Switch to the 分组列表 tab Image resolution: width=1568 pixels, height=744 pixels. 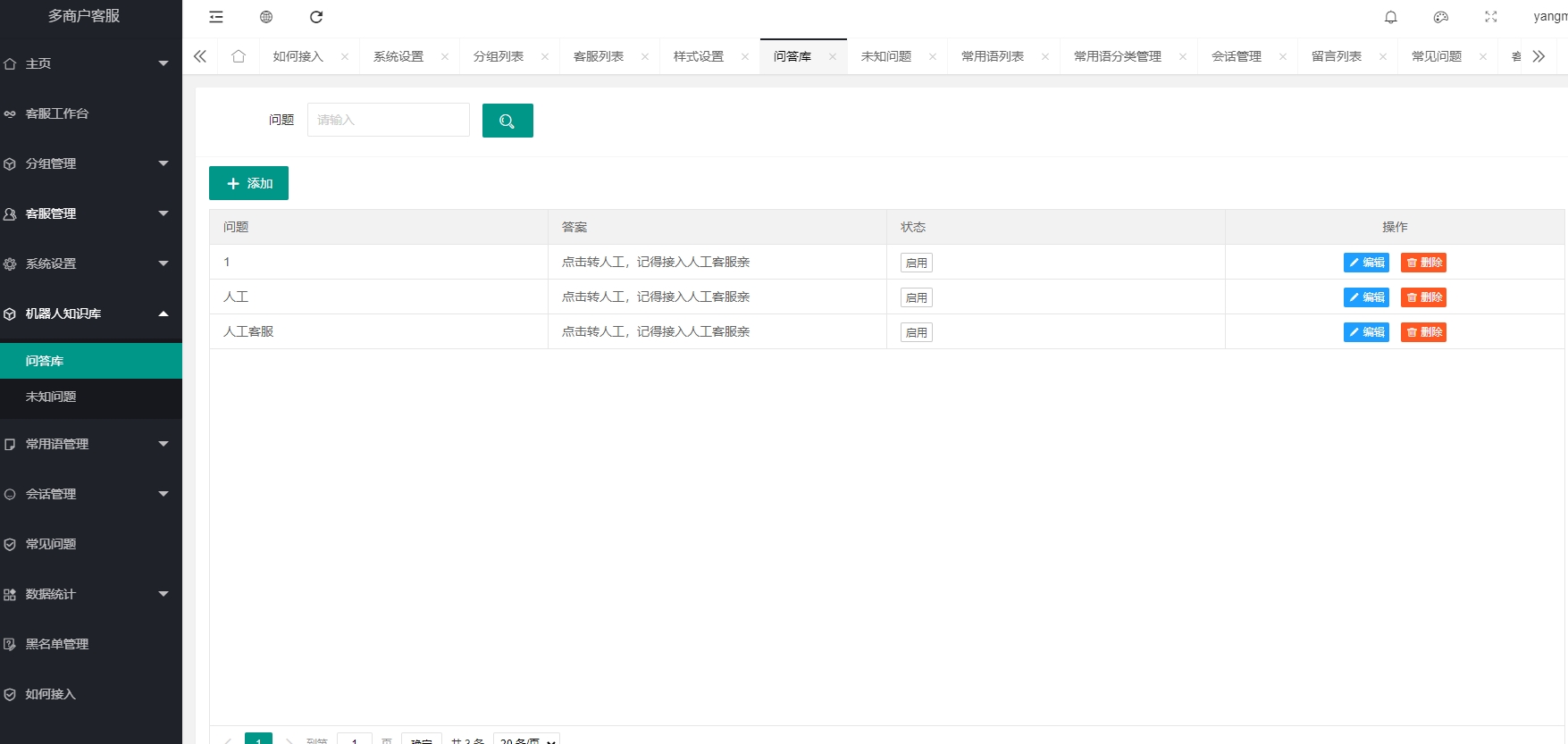(x=499, y=56)
